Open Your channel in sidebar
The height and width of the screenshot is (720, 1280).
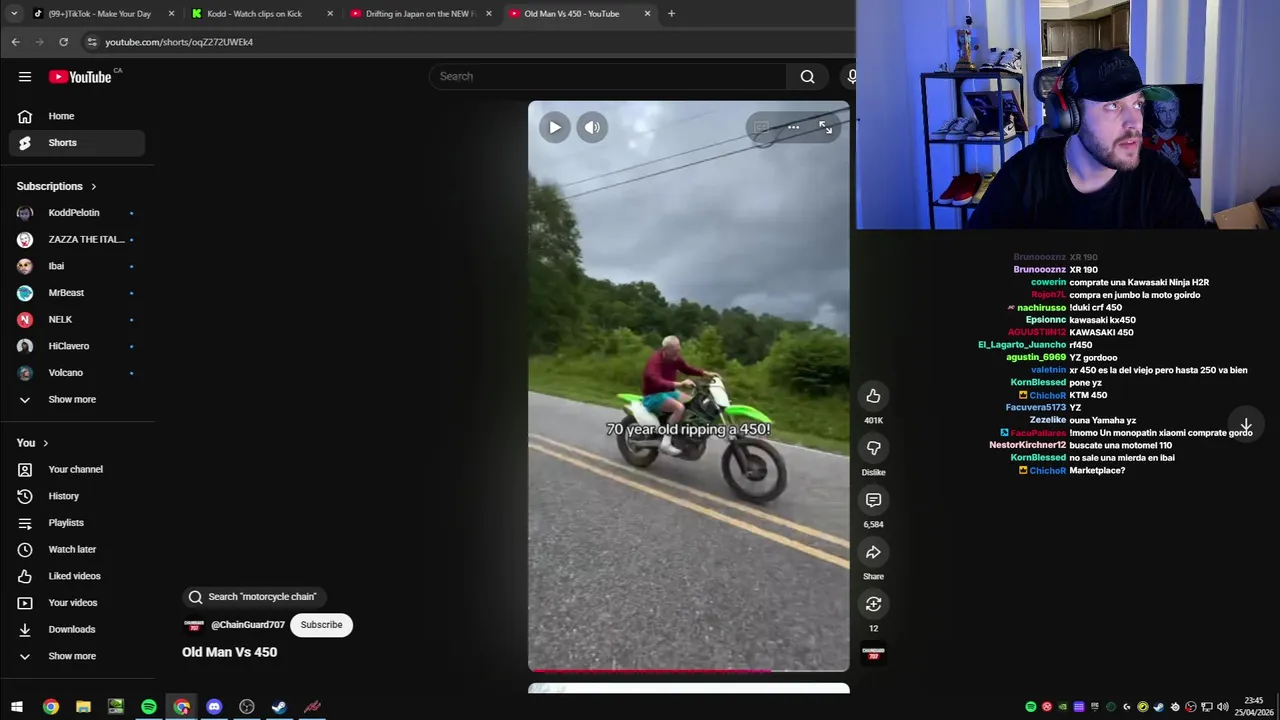(x=77, y=470)
